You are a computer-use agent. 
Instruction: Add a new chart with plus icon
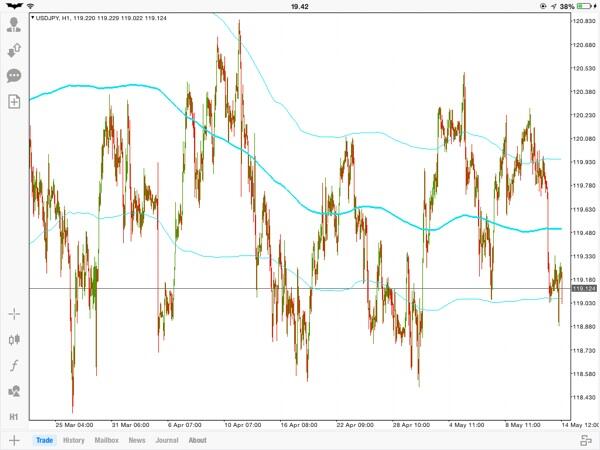pyautogui.click(x=14, y=440)
